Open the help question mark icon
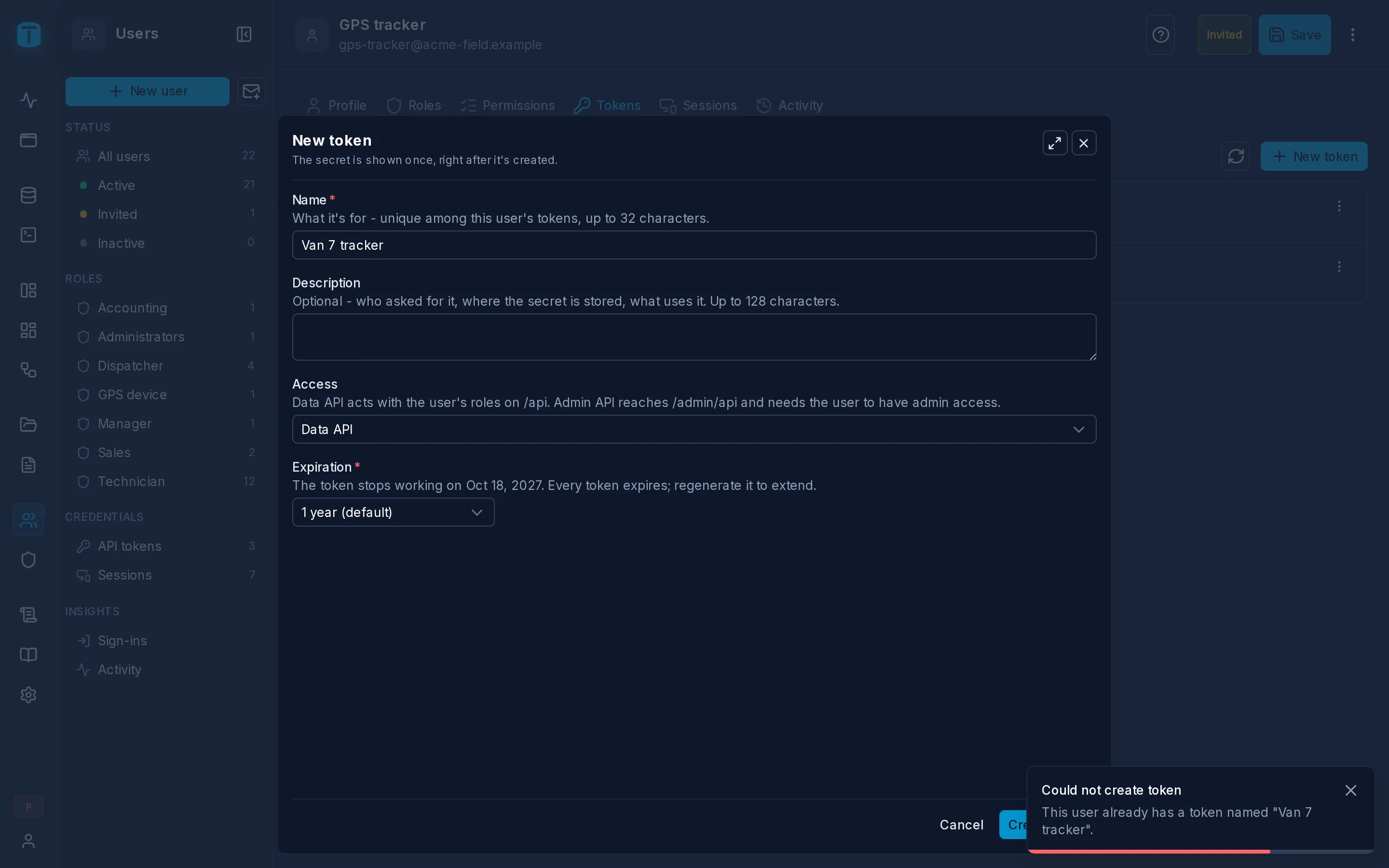 [x=1160, y=34]
